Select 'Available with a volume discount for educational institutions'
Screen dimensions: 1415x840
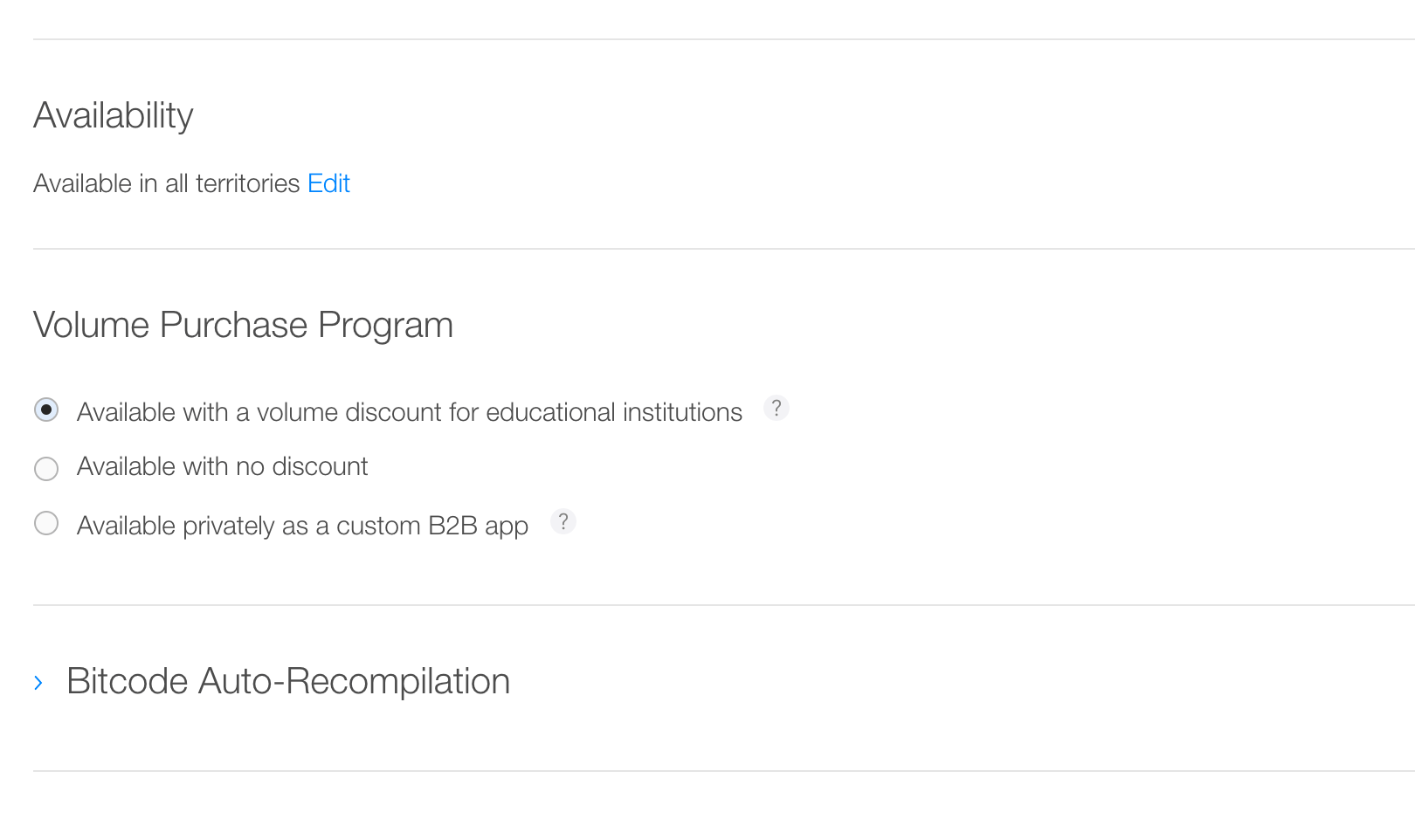coord(46,410)
